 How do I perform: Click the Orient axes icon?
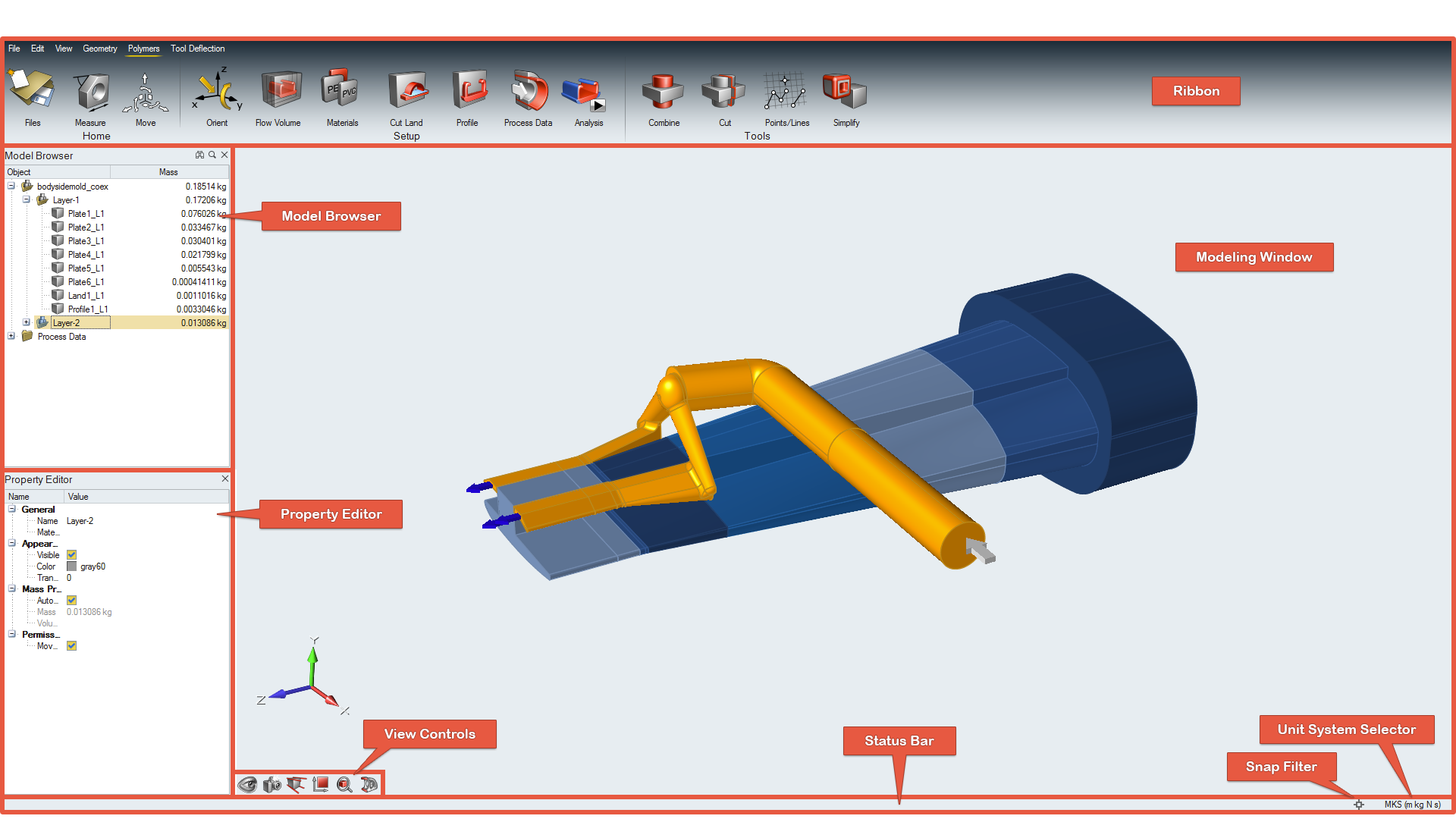pyautogui.click(x=217, y=92)
